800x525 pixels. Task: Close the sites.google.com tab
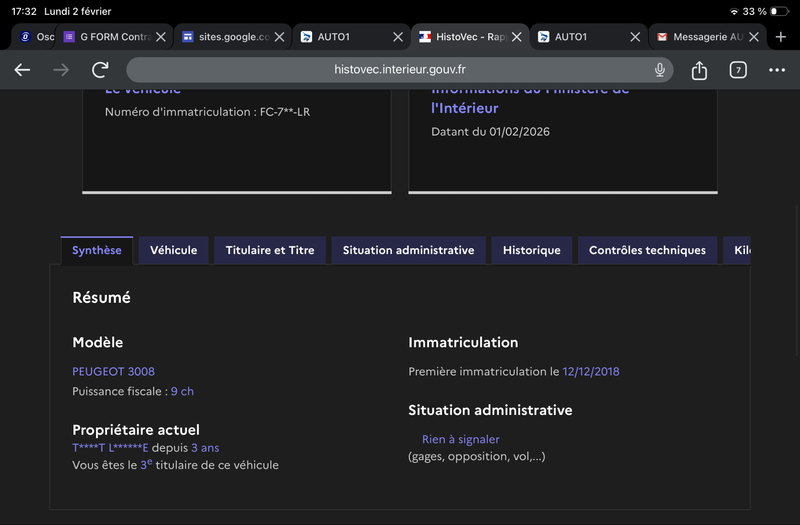pyautogui.click(x=280, y=37)
